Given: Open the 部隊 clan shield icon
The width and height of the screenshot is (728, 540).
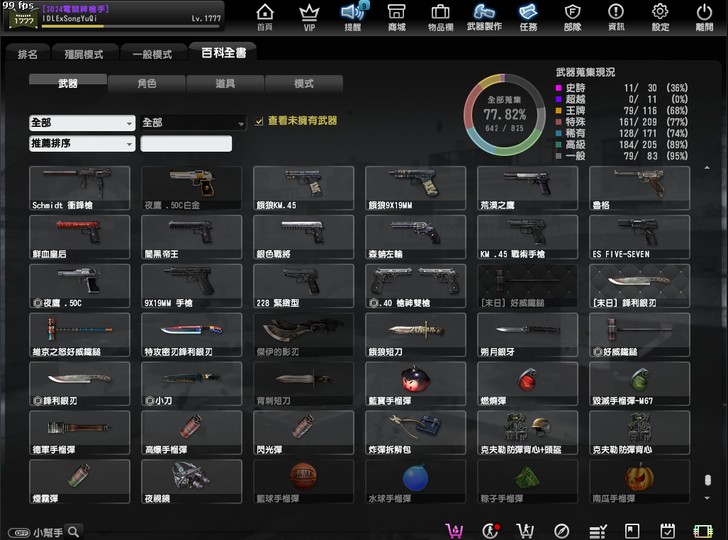Looking at the screenshot, I should point(572,17).
